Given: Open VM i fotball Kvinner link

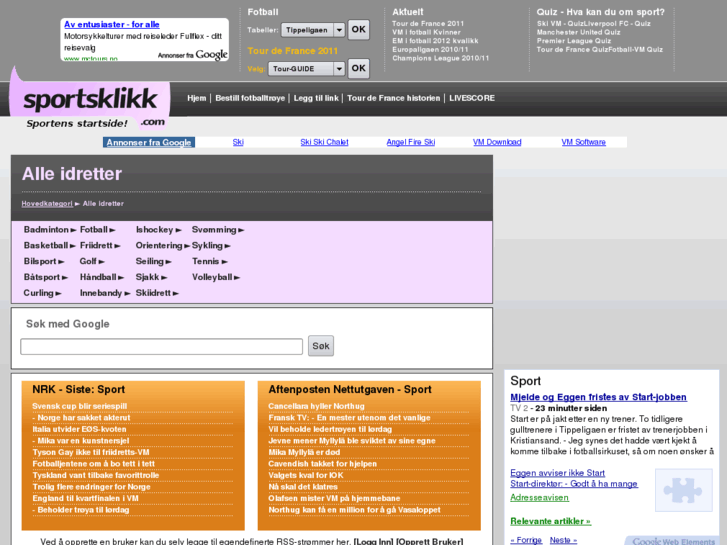Looking at the screenshot, I should pyautogui.click(x=426, y=32).
